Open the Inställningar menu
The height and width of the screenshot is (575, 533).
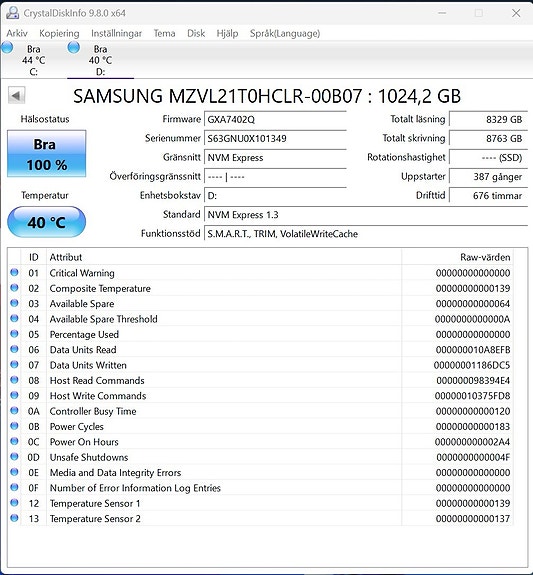point(116,33)
